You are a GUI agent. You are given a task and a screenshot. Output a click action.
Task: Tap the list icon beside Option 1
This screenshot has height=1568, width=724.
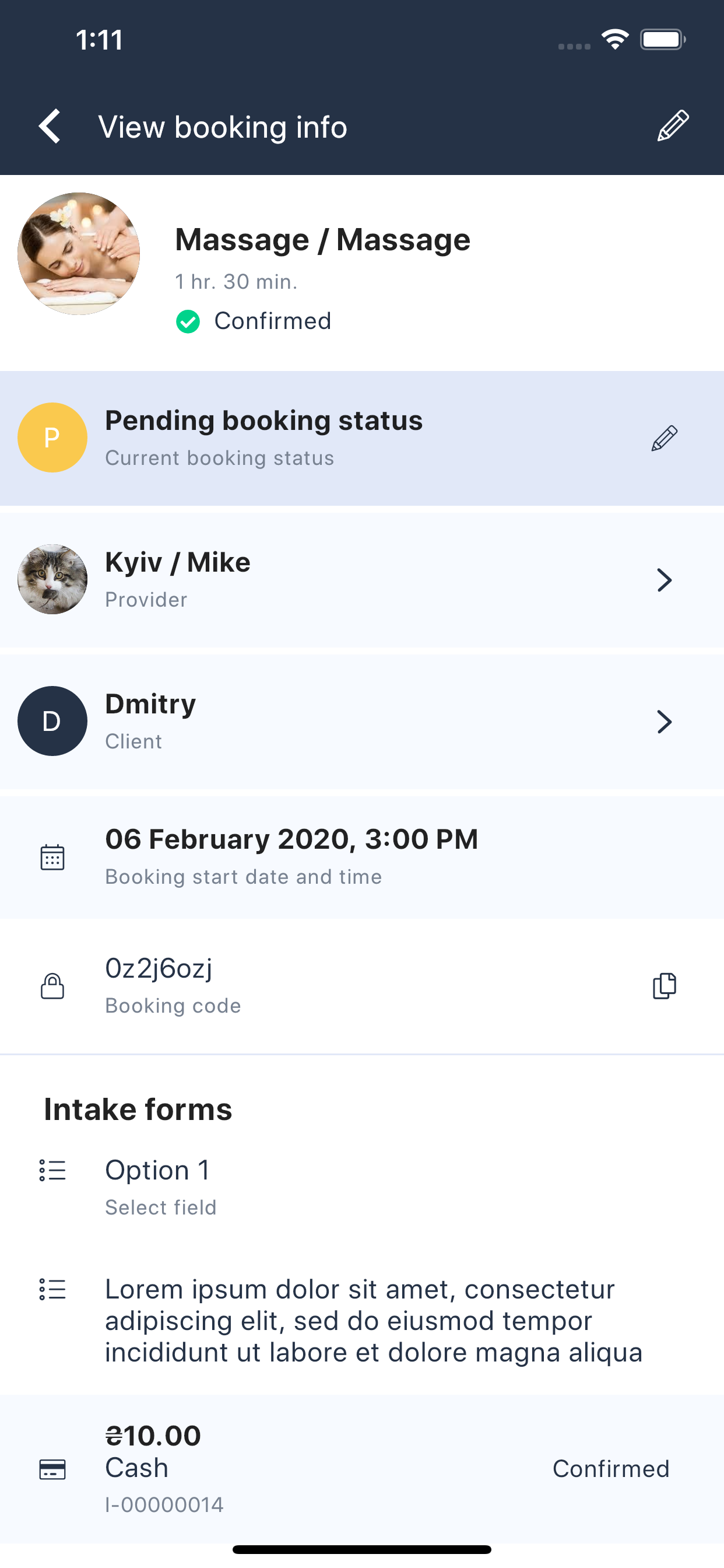(52, 1171)
